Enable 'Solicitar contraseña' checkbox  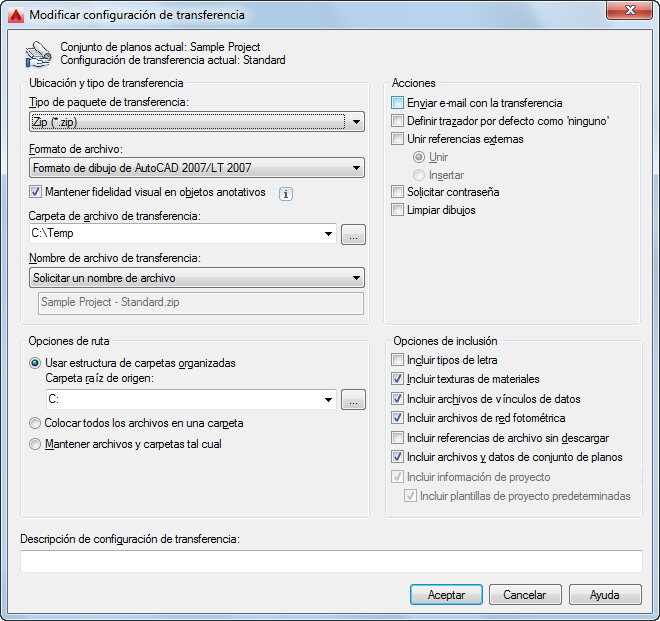coord(397,192)
